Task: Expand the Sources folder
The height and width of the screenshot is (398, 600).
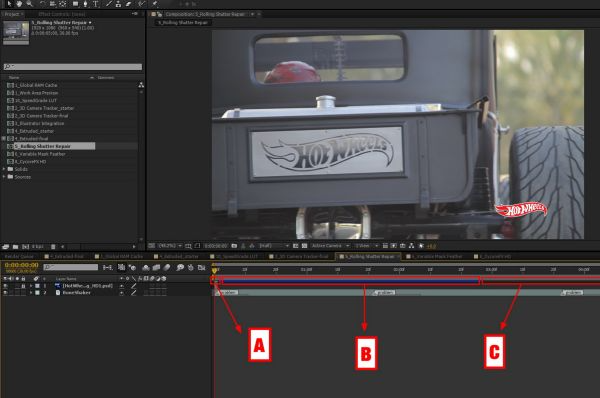Action: (4, 176)
